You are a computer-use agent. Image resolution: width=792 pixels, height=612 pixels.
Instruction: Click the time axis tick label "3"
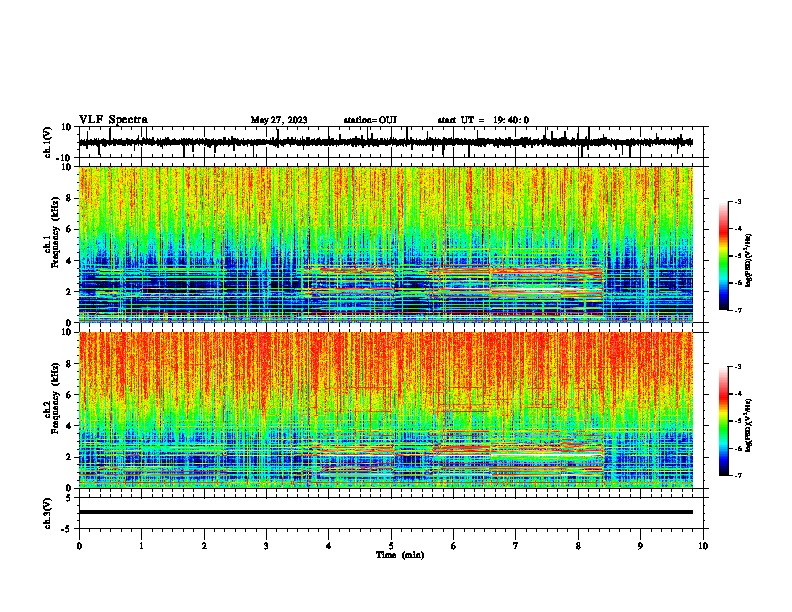pyautogui.click(x=266, y=546)
